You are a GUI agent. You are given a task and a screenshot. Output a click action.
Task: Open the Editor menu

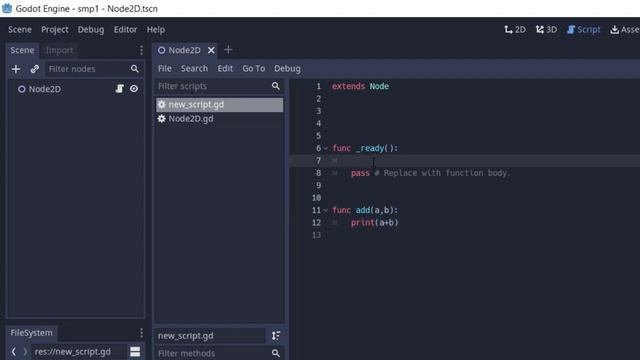[125, 29]
